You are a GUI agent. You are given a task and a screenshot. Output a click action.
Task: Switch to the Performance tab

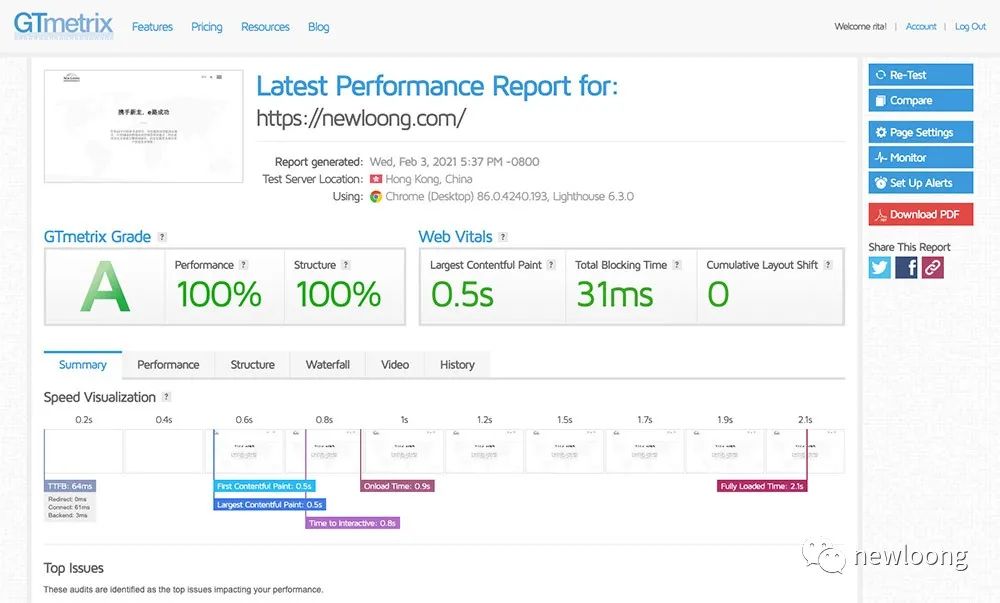coord(168,365)
